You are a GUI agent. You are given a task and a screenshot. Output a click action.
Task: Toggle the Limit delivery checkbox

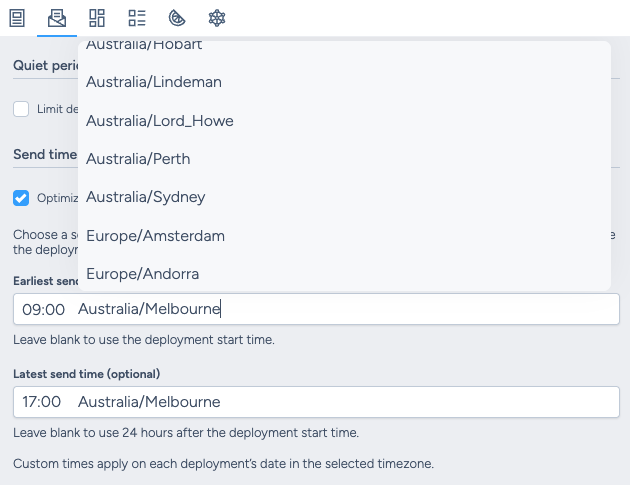tap(21, 109)
